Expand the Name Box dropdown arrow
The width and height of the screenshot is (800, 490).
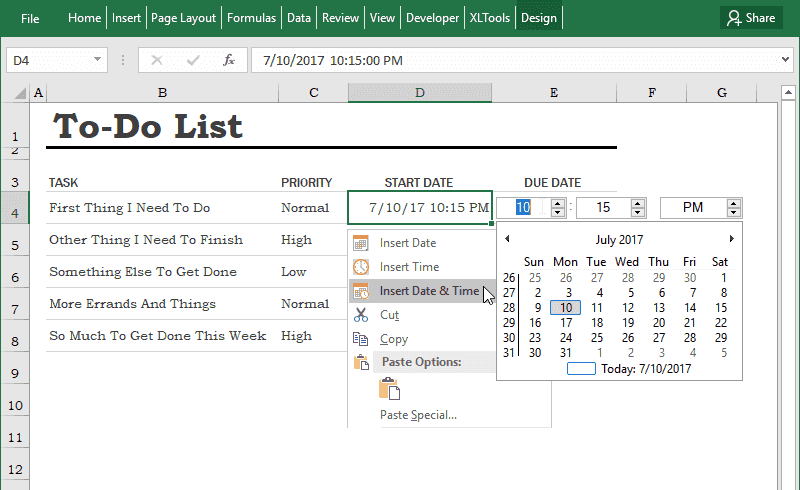(97, 60)
